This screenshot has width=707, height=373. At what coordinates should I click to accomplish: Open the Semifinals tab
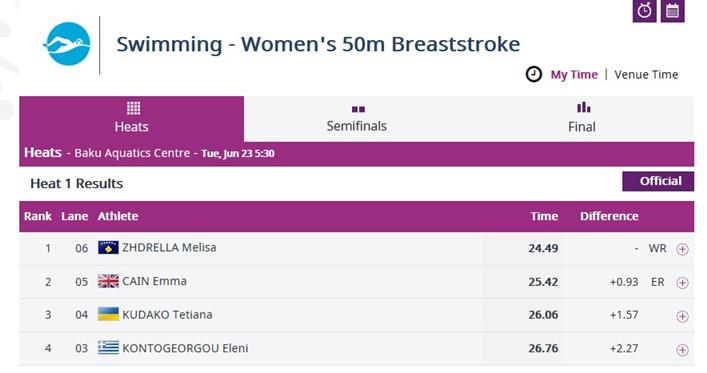tap(357, 119)
